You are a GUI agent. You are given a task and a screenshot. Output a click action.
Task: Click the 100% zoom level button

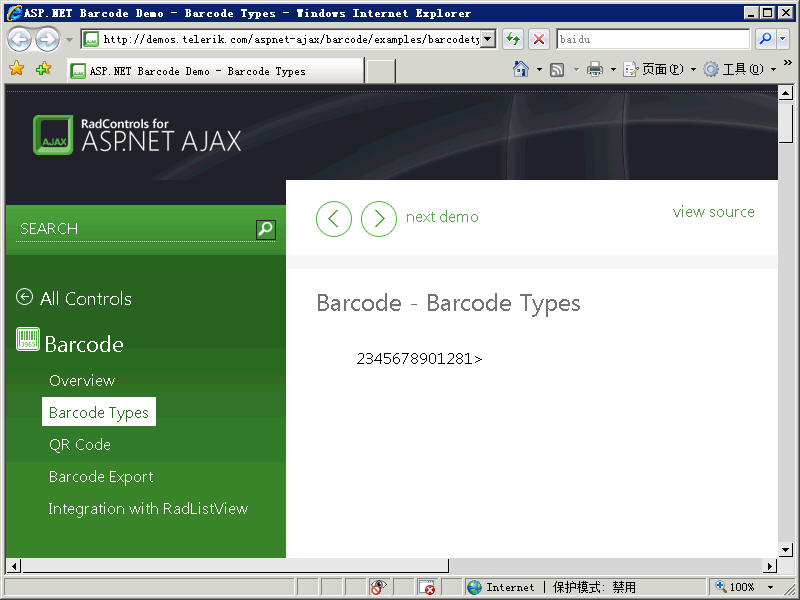tap(735, 587)
